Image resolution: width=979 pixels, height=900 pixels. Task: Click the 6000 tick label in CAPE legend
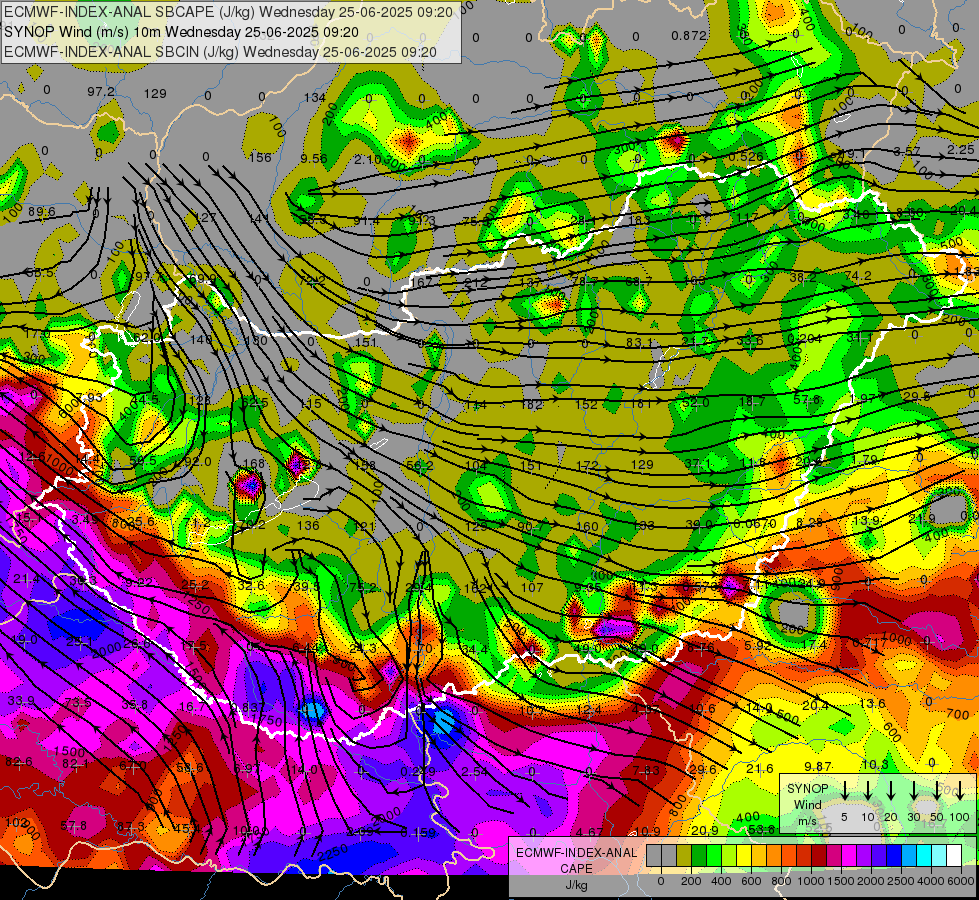pyautogui.click(x=960, y=881)
